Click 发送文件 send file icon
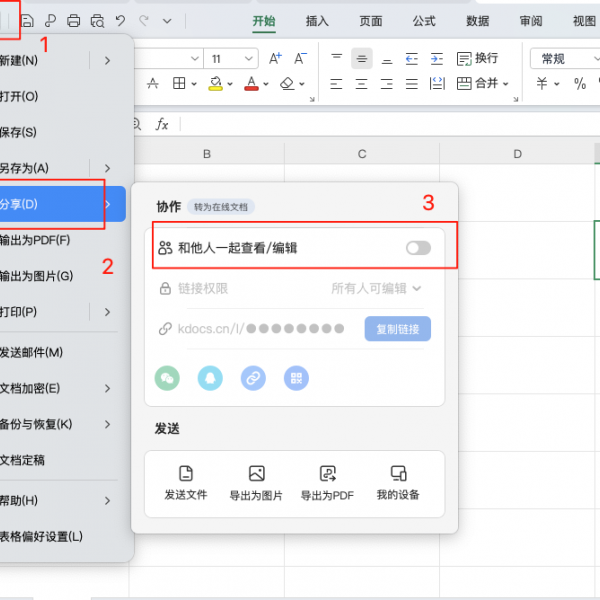 186,482
